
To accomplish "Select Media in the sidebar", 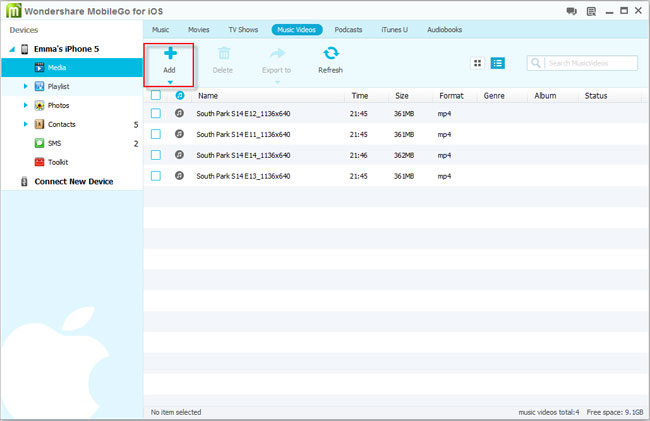I will coord(72,68).
